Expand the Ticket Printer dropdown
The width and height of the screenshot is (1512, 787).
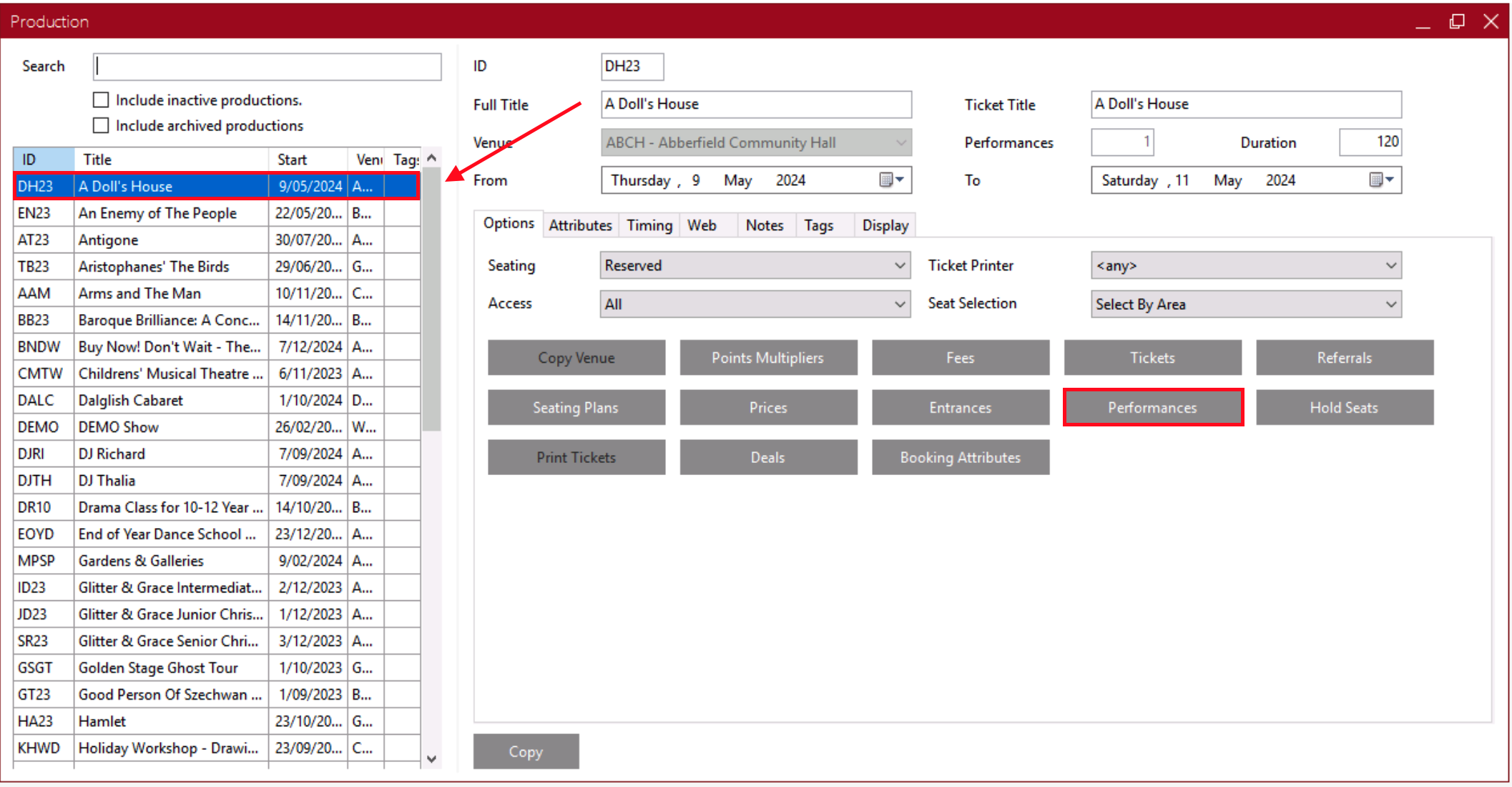[1390, 265]
